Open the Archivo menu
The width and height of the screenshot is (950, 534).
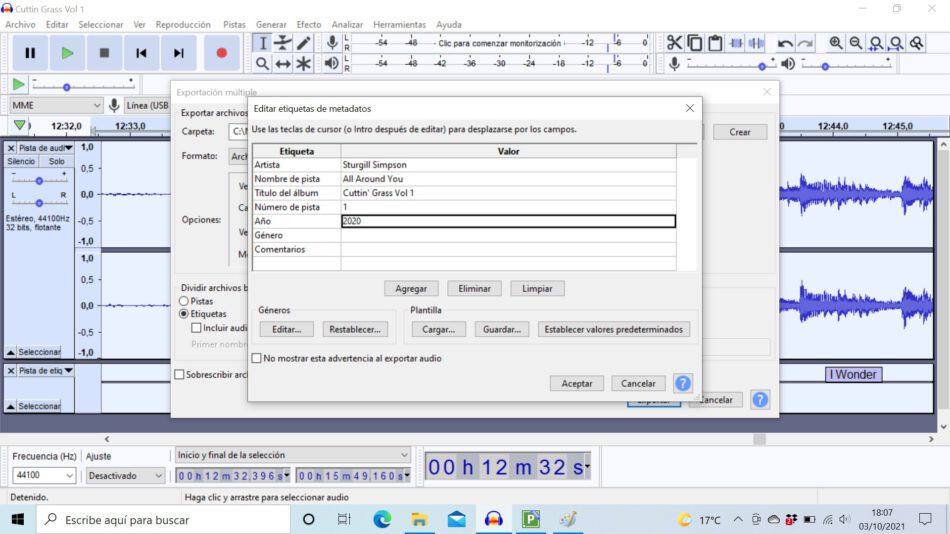click(x=20, y=24)
